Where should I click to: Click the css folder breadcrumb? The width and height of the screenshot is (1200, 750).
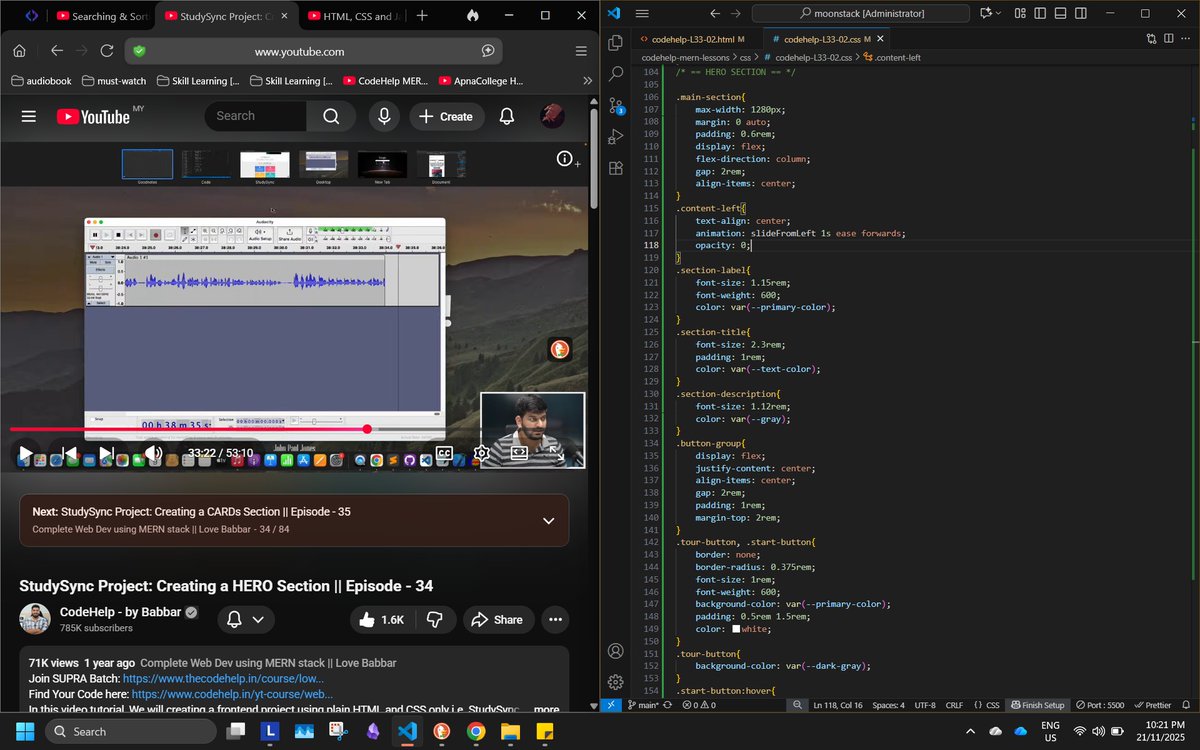pos(743,58)
